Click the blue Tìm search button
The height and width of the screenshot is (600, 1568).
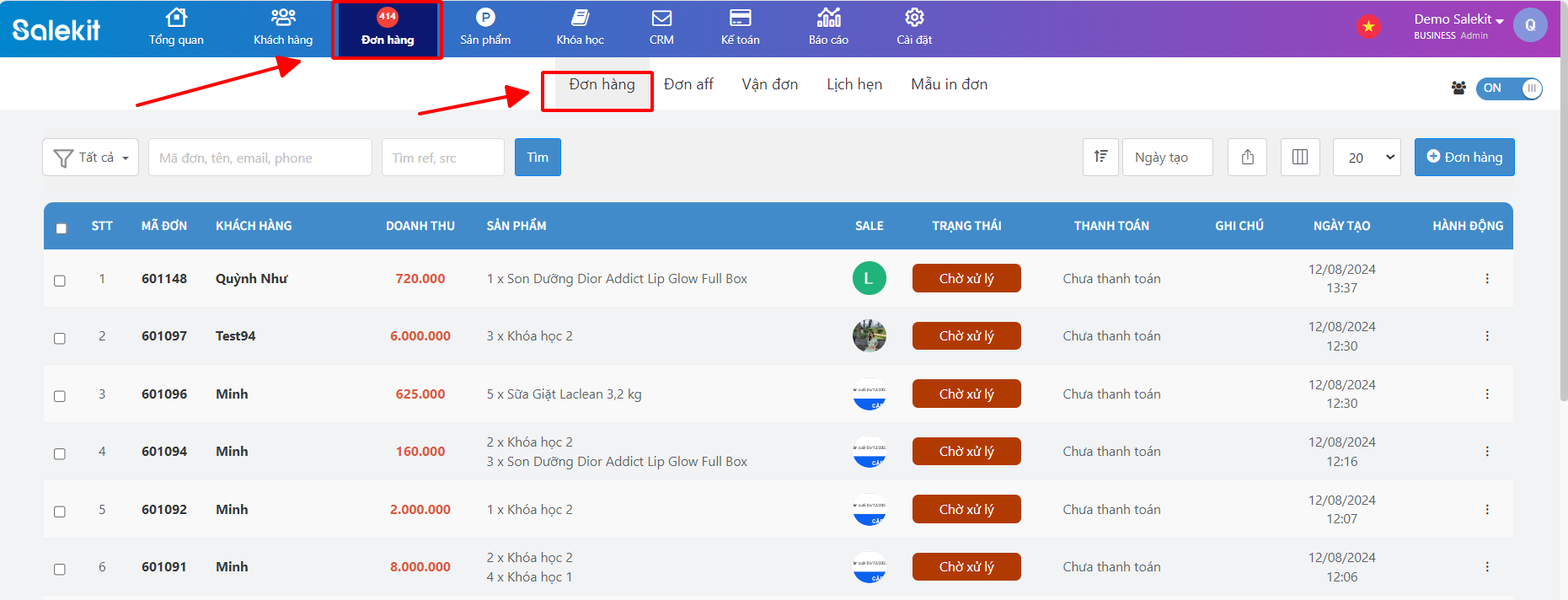click(538, 158)
